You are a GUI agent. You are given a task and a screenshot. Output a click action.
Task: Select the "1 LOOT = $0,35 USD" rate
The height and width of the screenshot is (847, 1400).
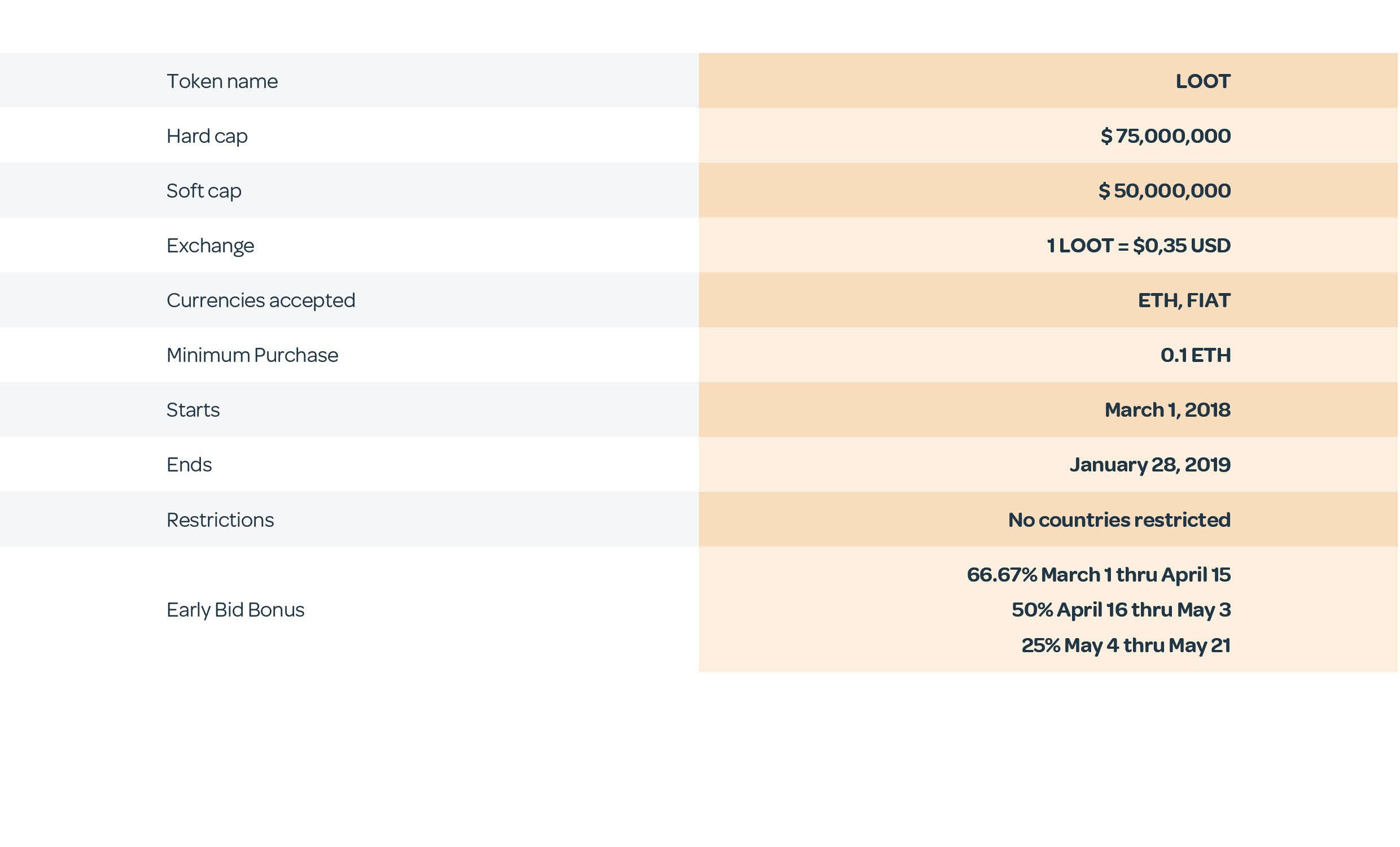point(1138,246)
